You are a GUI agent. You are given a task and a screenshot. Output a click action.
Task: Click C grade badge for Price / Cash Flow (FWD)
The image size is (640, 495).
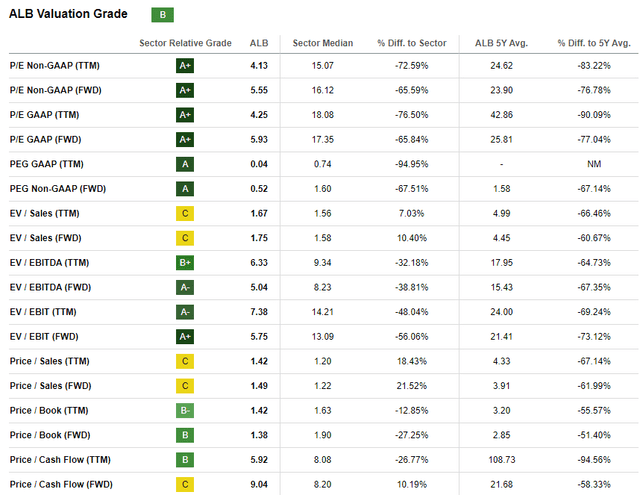(x=185, y=484)
